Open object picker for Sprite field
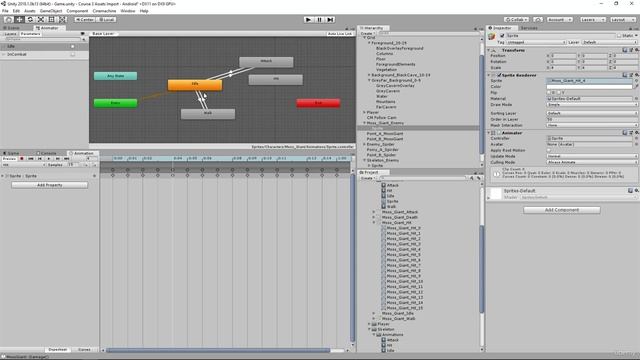The image size is (640, 360). 636,81
